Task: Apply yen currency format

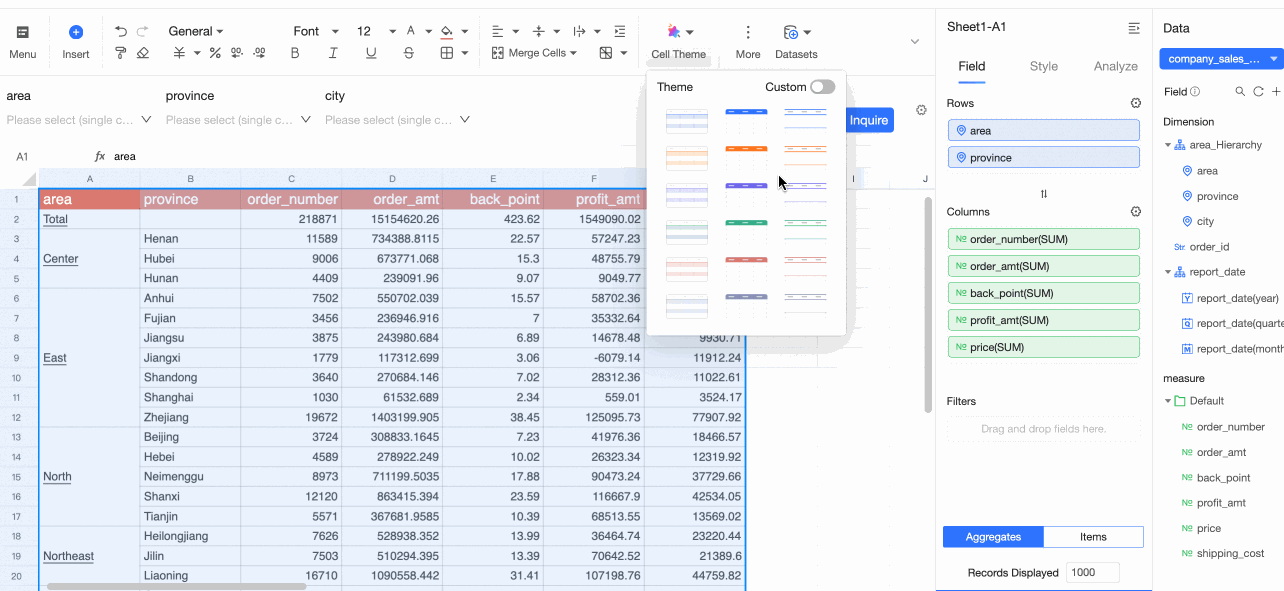Action: (x=179, y=53)
